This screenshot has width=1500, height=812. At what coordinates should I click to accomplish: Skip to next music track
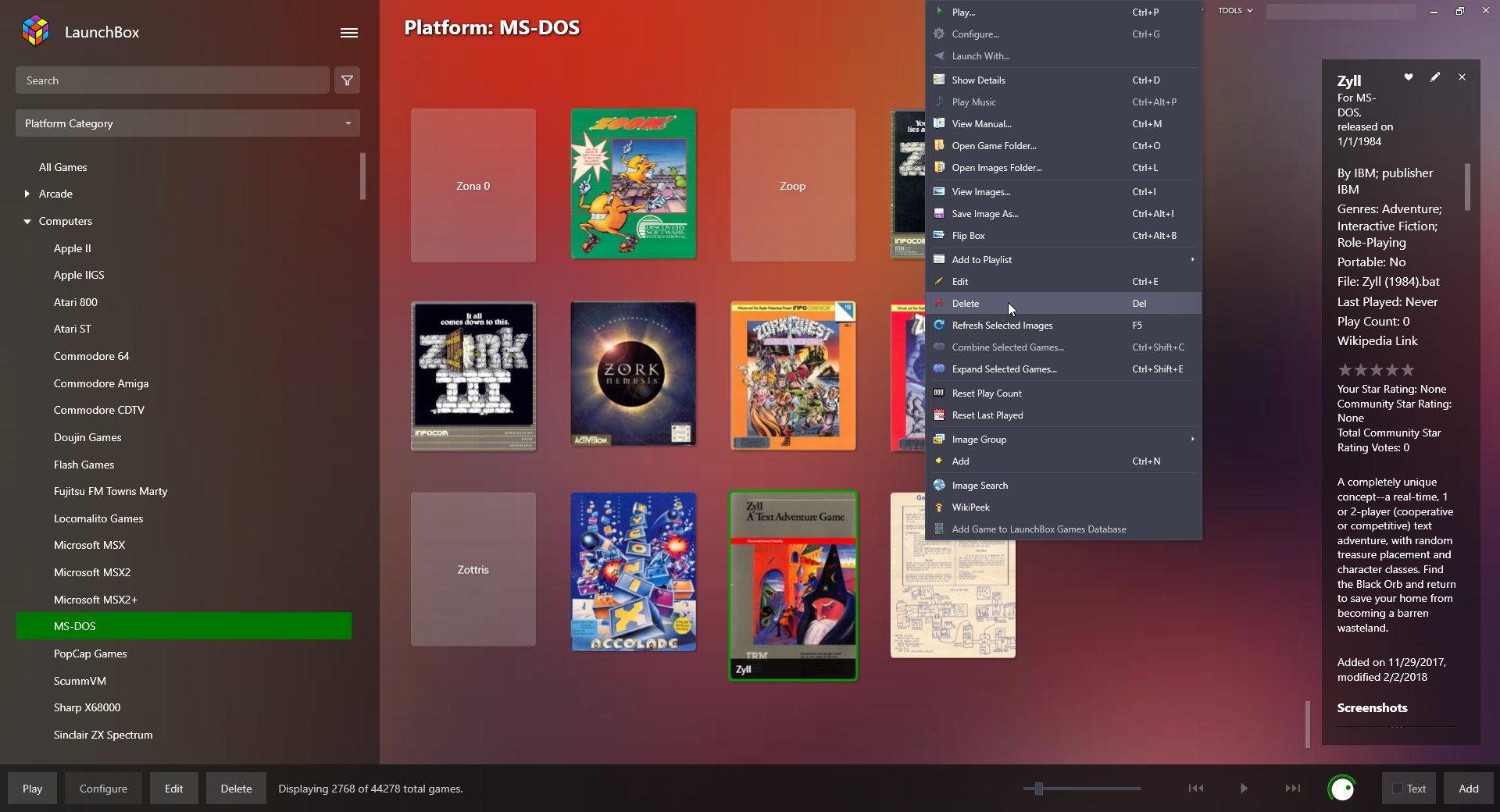coord(1293,789)
